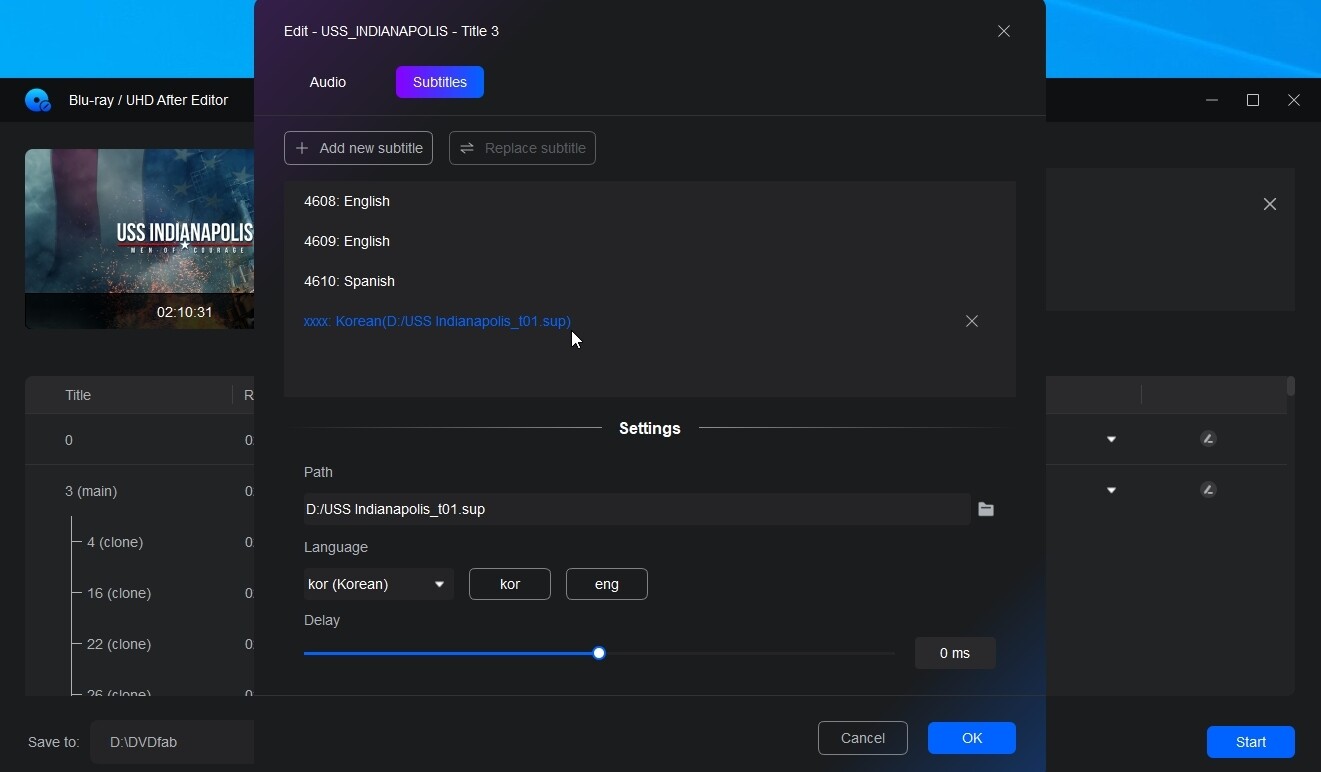
Task: Select title 22 (clone) in tree
Action: click(119, 644)
